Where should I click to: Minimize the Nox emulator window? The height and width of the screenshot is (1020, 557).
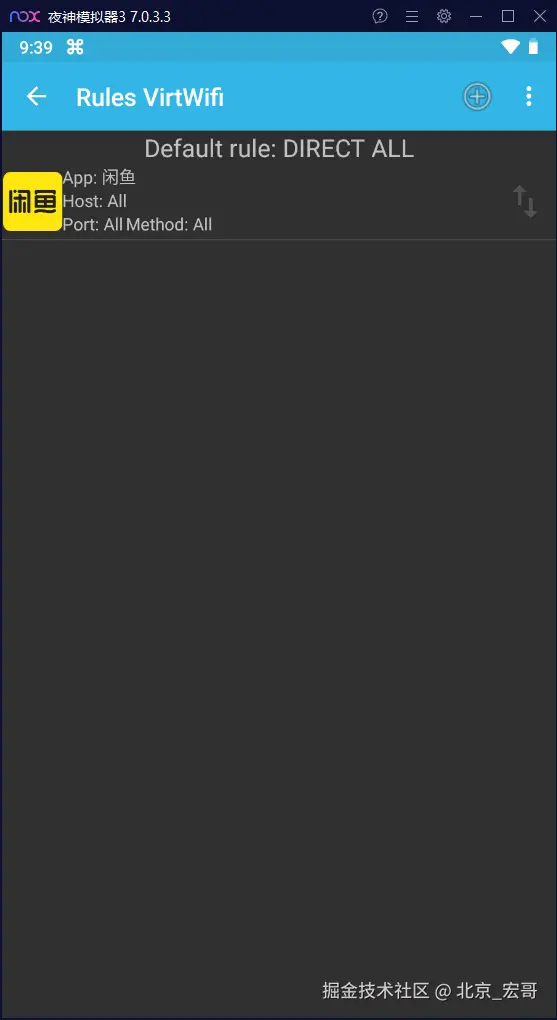(476, 16)
